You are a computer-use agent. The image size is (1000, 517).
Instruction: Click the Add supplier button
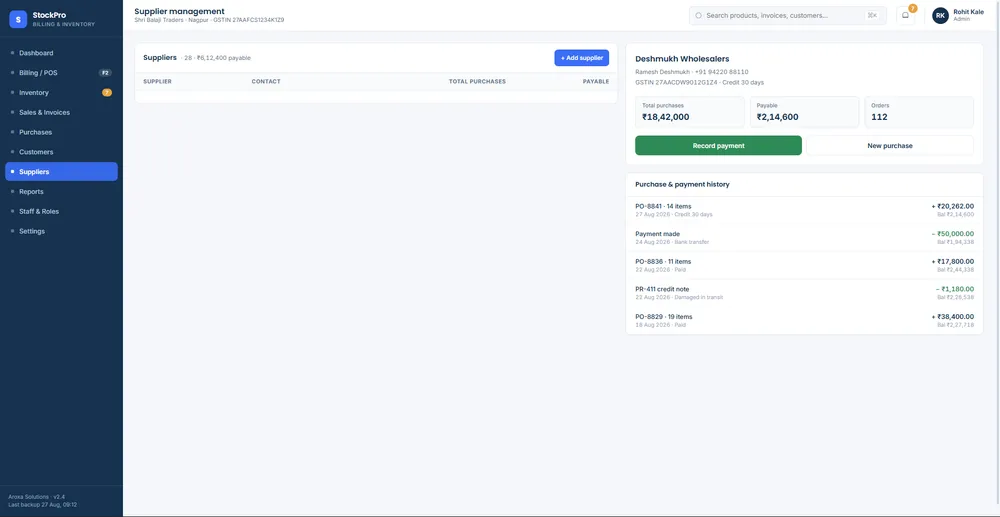click(x=582, y=58)
